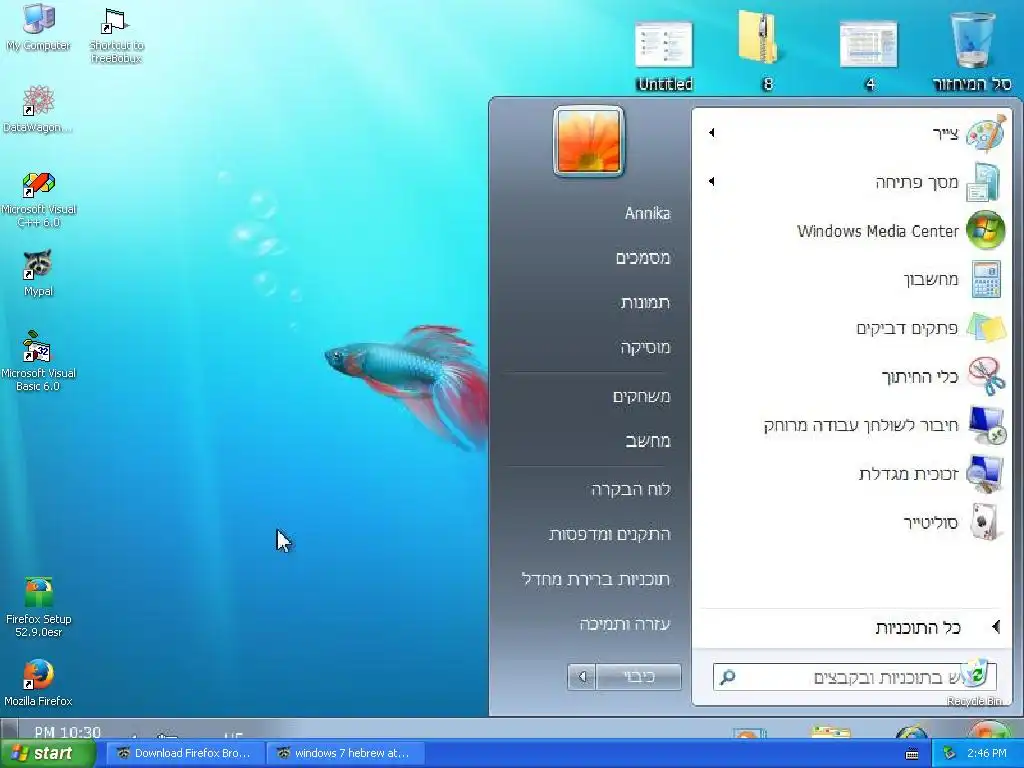Click the magnifying glass search icon
Image resolution: width=1024 pixels, height=768 pixels.
click(728, 677)
